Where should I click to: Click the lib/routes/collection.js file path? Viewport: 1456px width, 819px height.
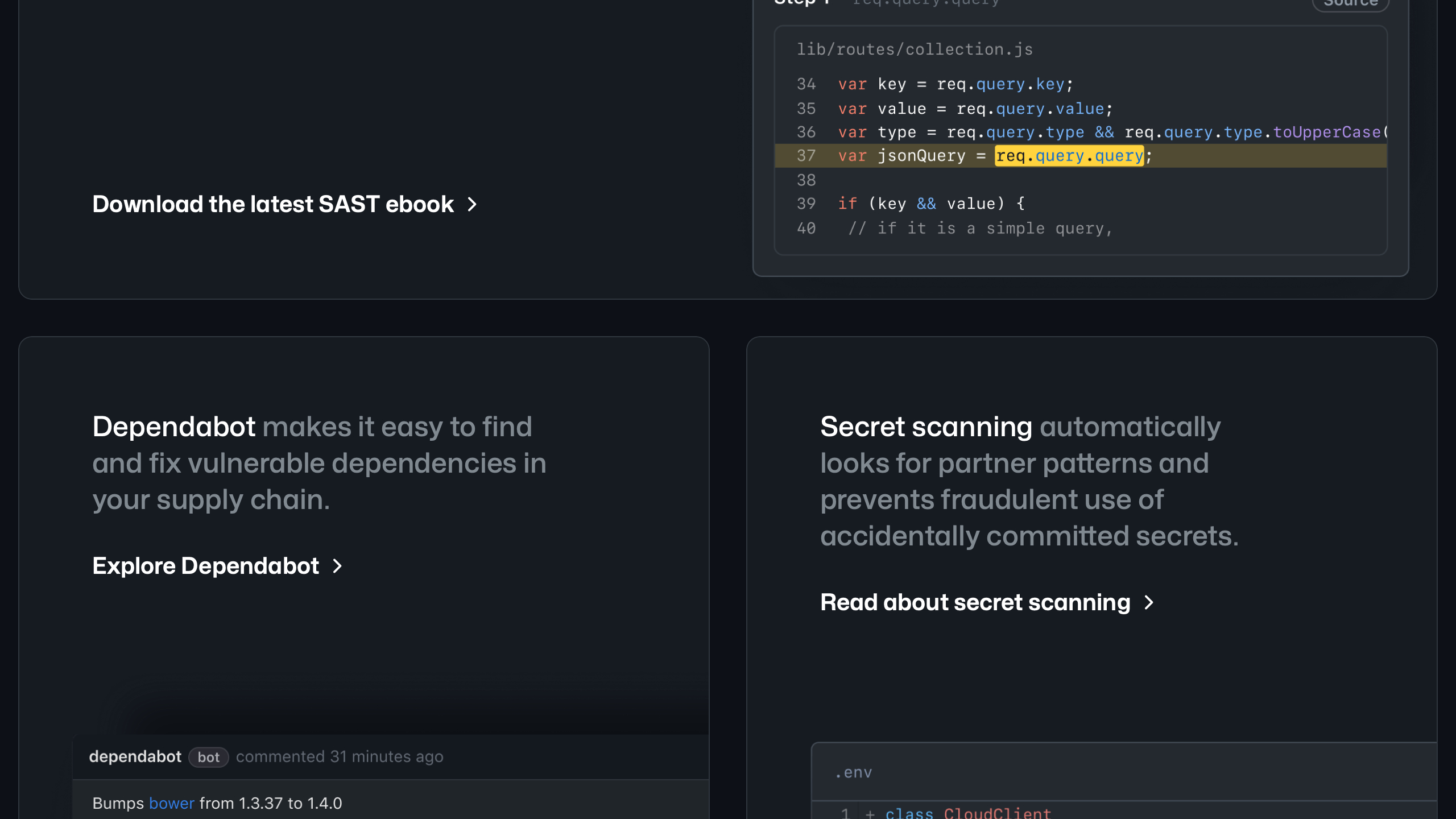(915, 49)
